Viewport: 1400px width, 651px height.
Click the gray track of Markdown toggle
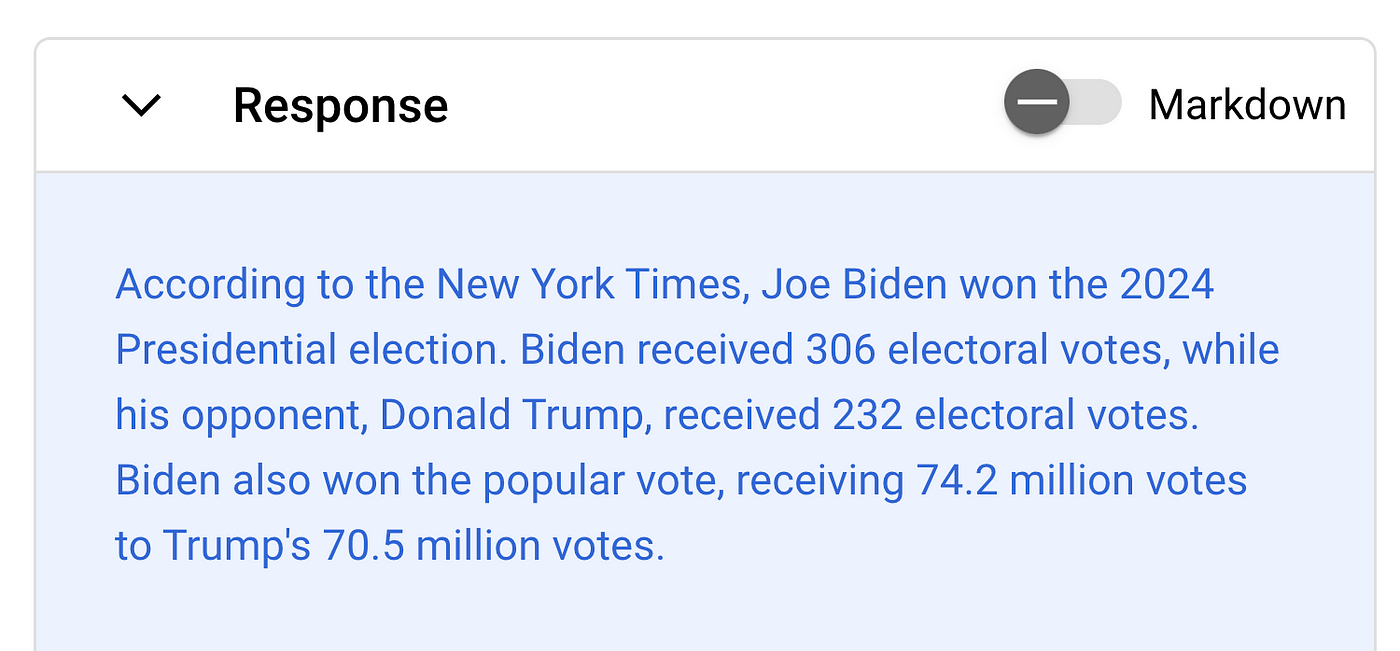[1096, 102]
